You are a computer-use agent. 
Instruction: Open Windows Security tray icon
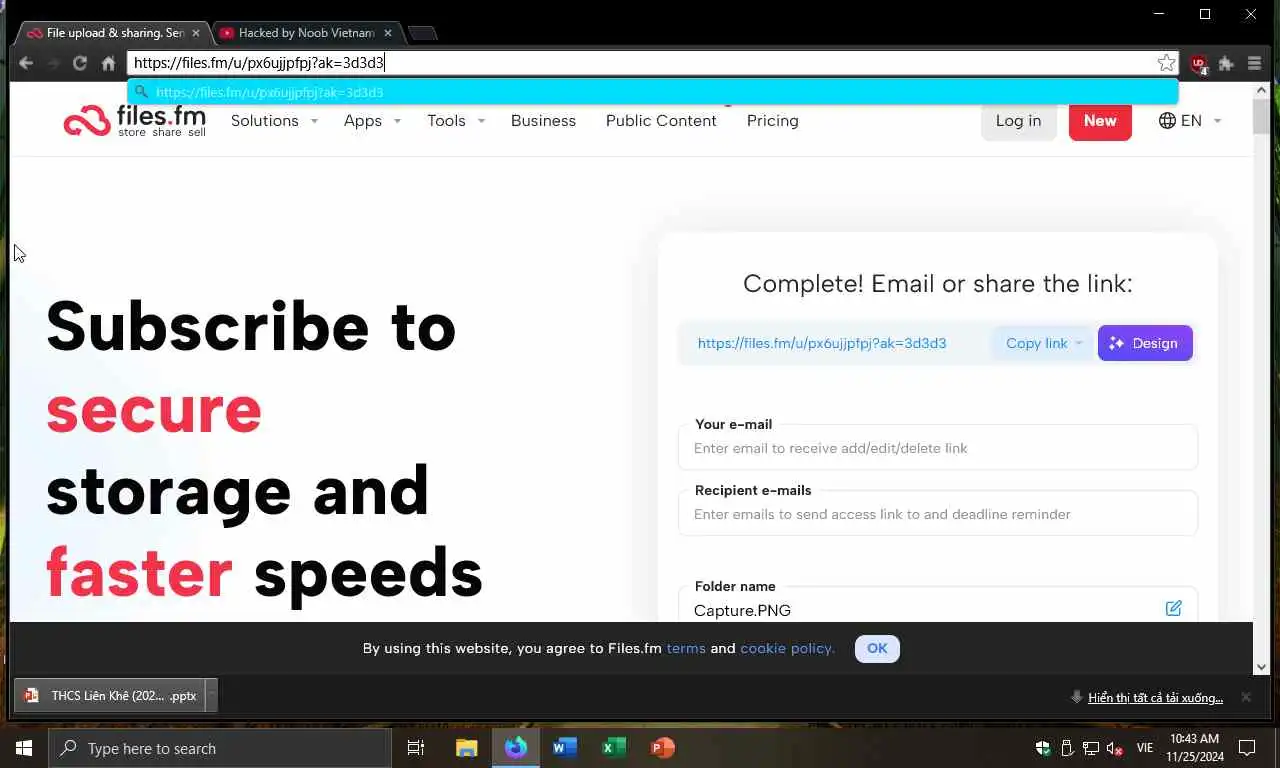(x=1043, y=748)
